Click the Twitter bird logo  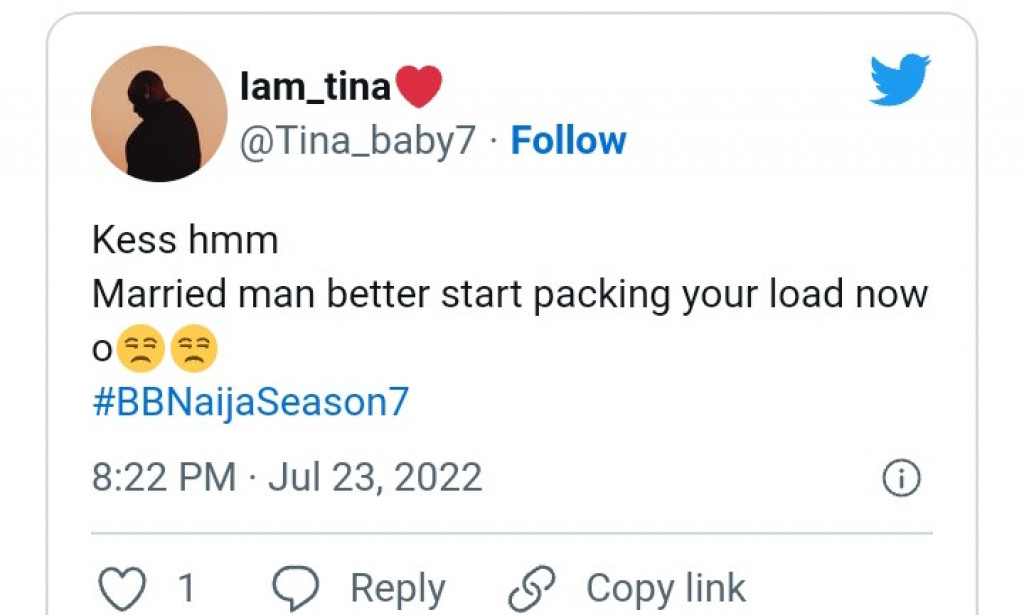[899, 80]
